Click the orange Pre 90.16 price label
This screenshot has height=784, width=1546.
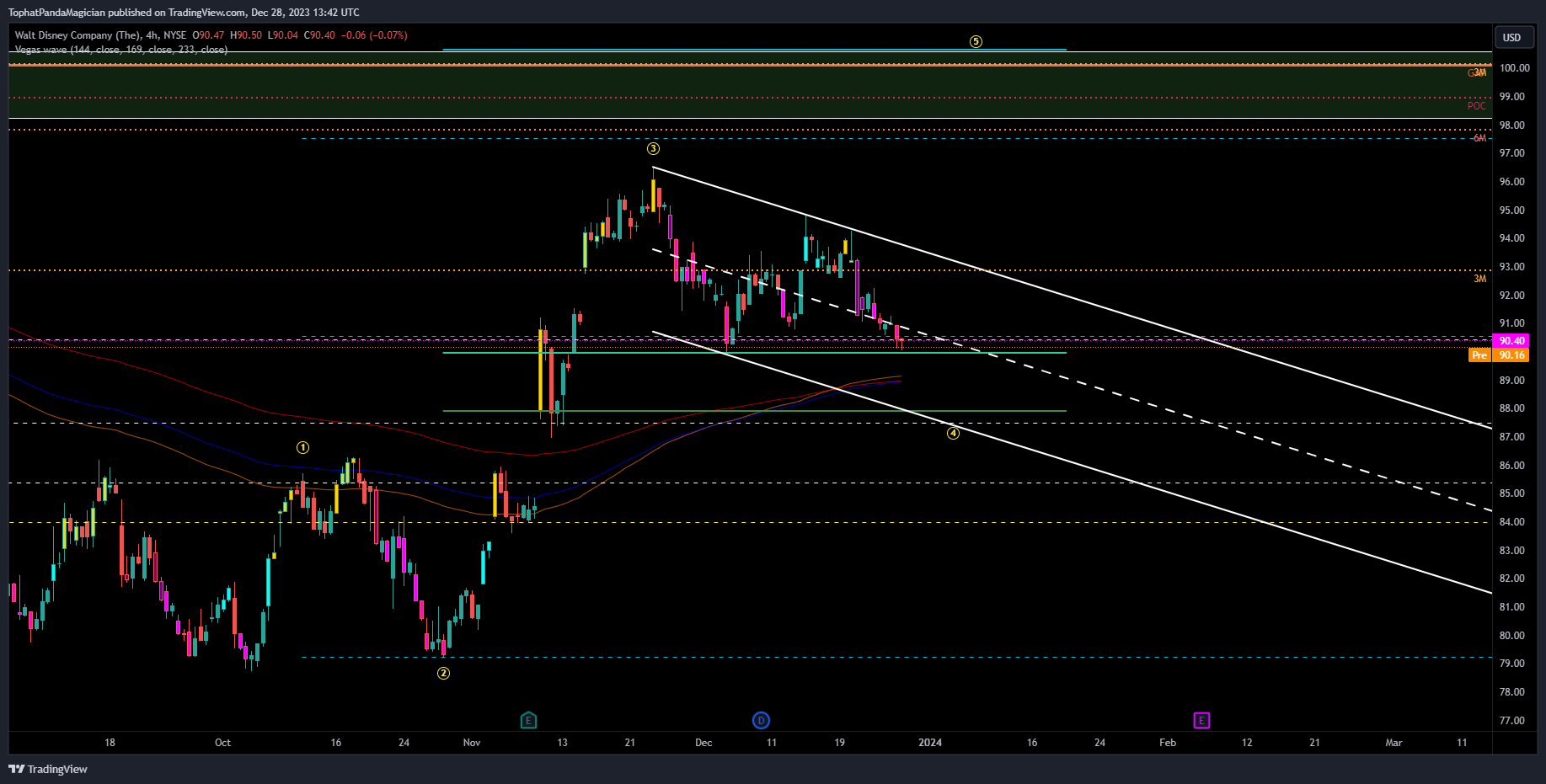click(x=1499, y=355)
